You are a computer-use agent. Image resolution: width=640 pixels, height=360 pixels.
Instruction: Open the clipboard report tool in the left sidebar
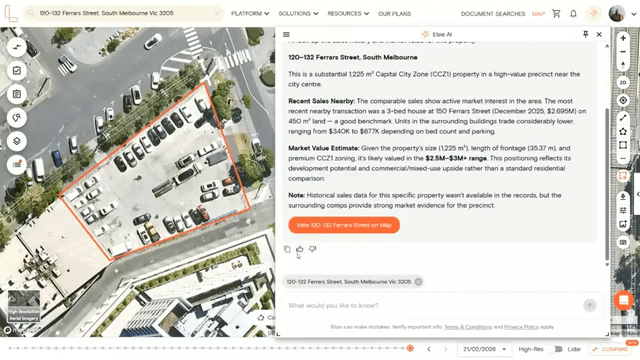click(17, 94)
